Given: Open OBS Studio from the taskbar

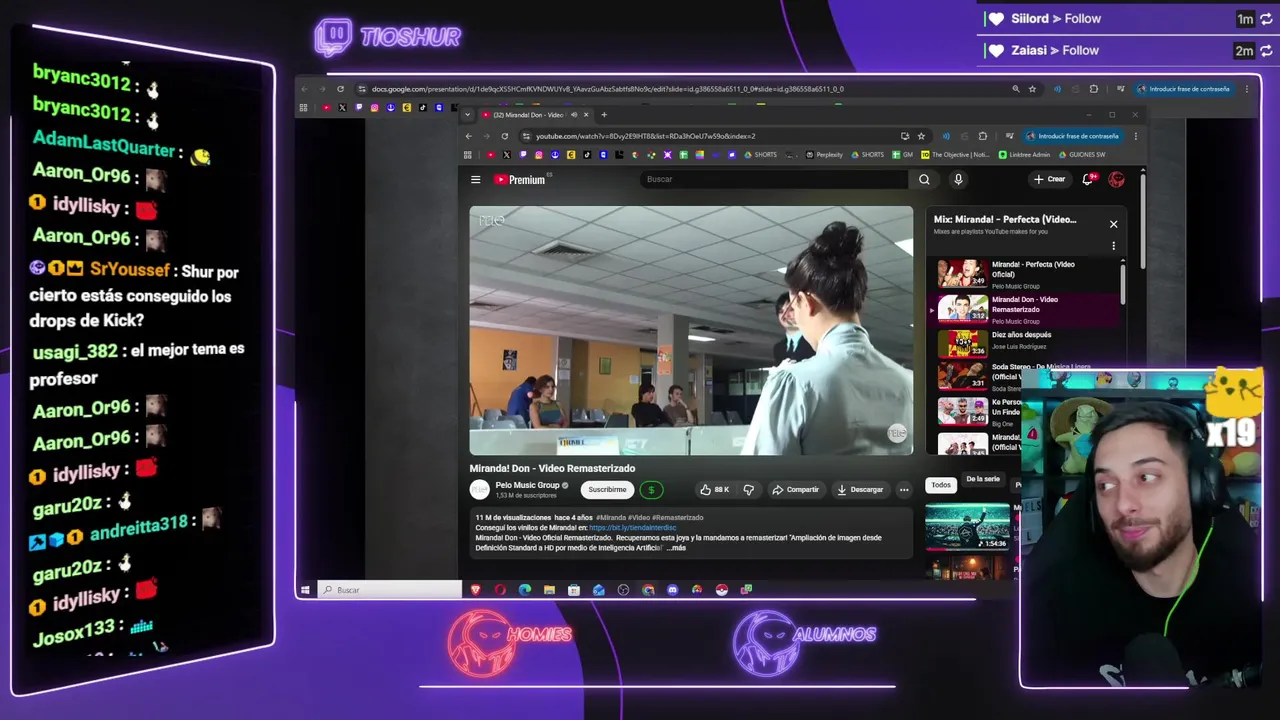Looking at the screenshot, I should coord(623,590).
